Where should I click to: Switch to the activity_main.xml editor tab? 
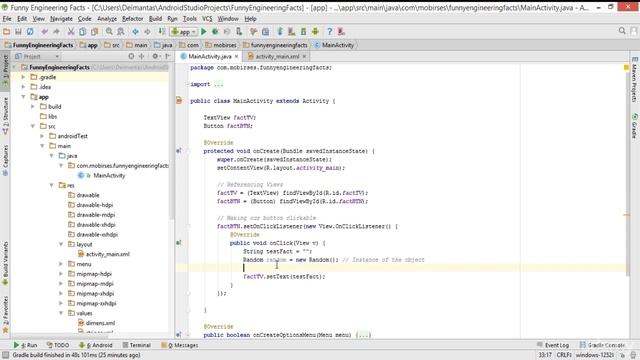[277, 56]
